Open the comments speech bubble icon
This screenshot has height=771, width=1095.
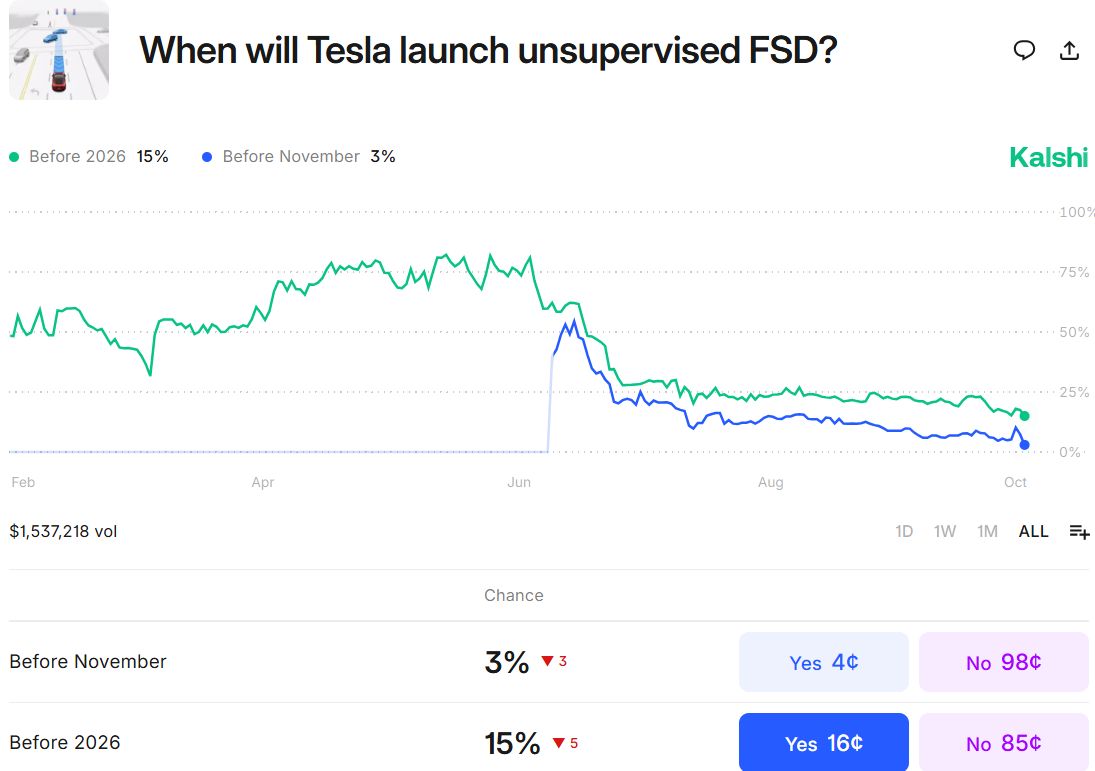click(1024, 50)
